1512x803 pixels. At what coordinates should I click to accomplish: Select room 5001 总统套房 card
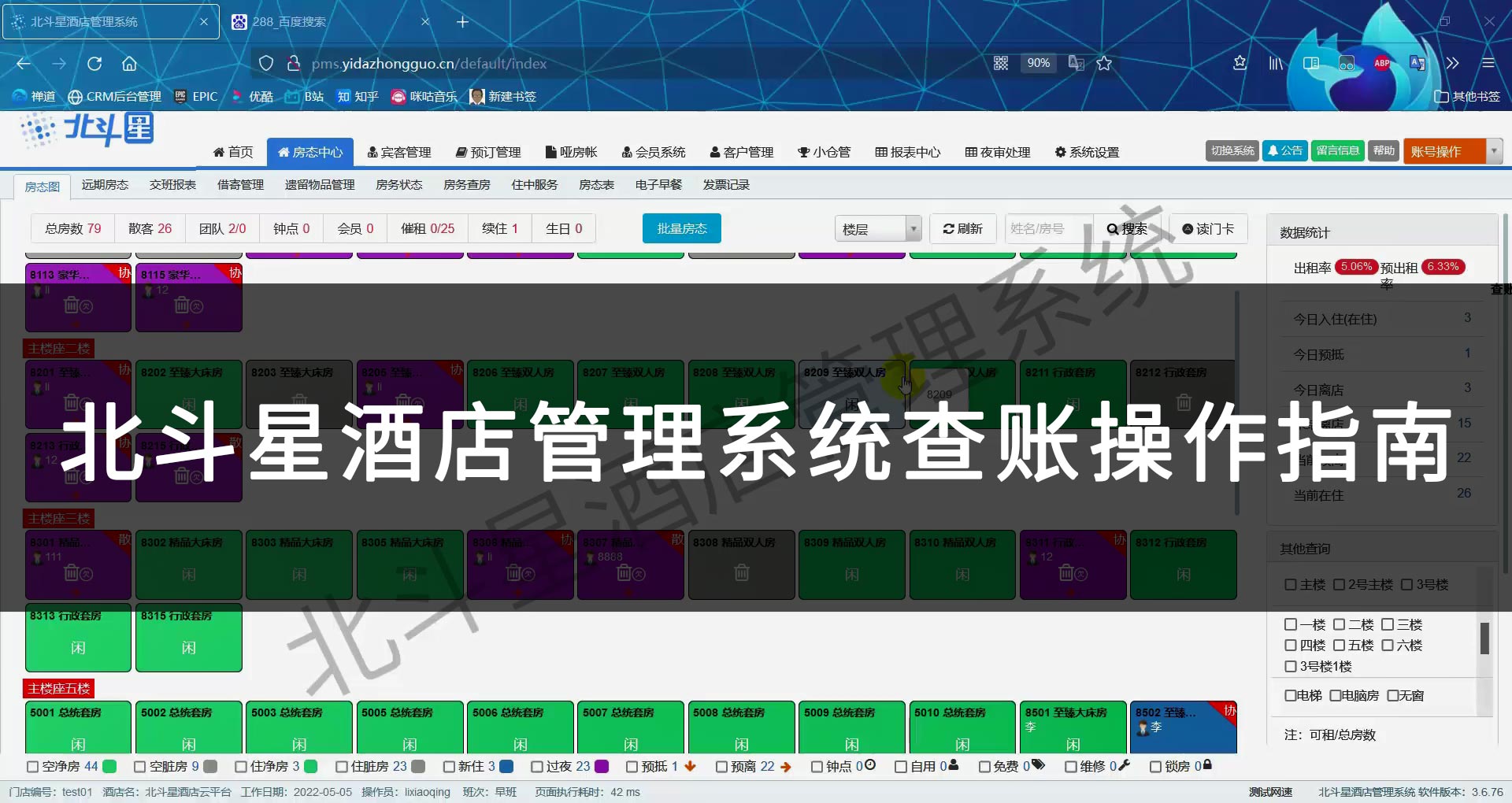(78, 727)
